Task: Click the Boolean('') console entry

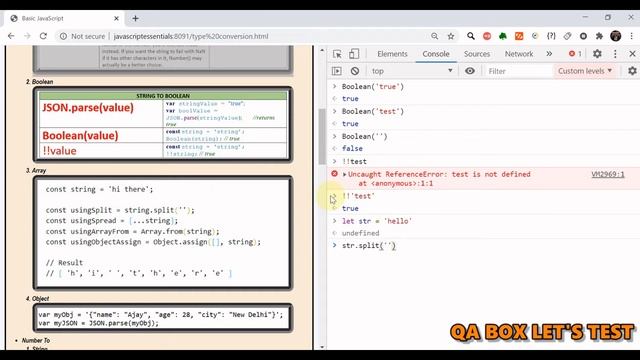Action: 364,136
